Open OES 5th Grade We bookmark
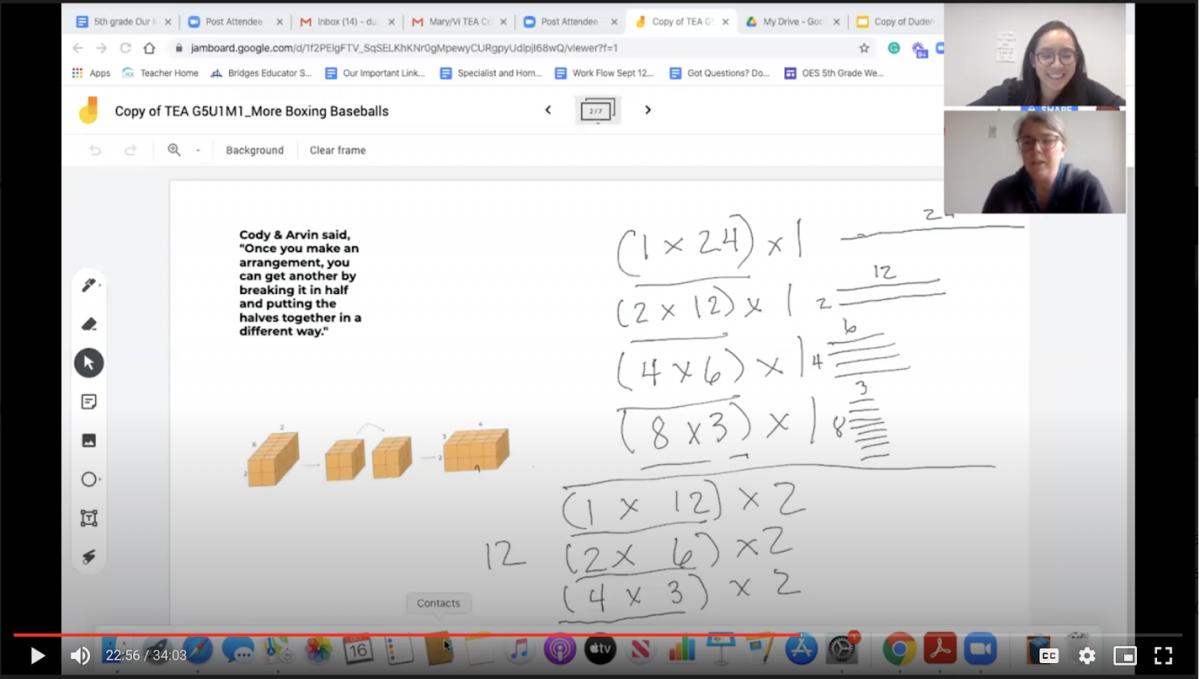This screenshot has width=1200, height=679. (834, 73)
